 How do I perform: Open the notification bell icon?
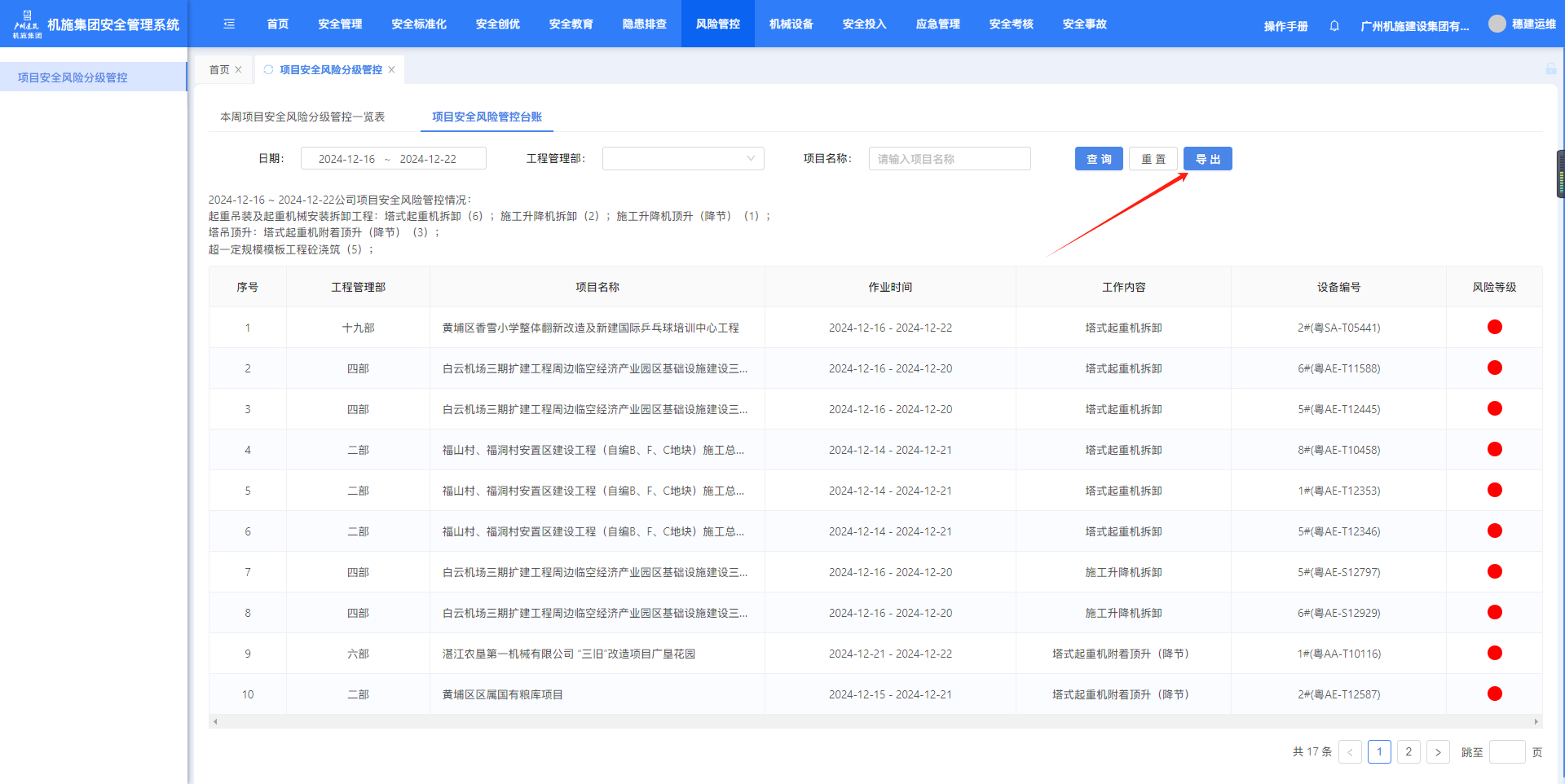1334,26
